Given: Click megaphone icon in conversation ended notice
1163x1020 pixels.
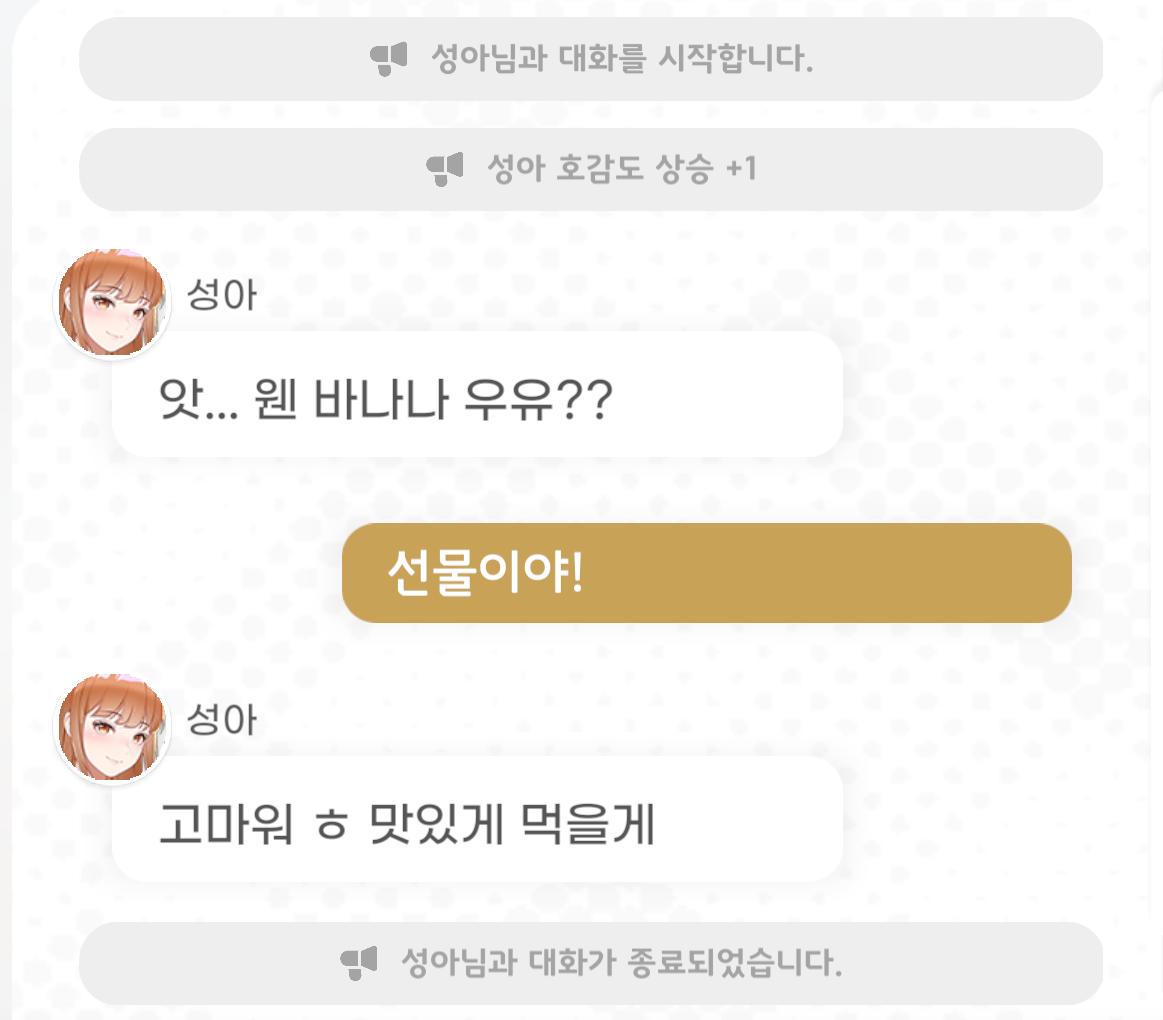Looking at the screenshot, I should tap(359, 963).
